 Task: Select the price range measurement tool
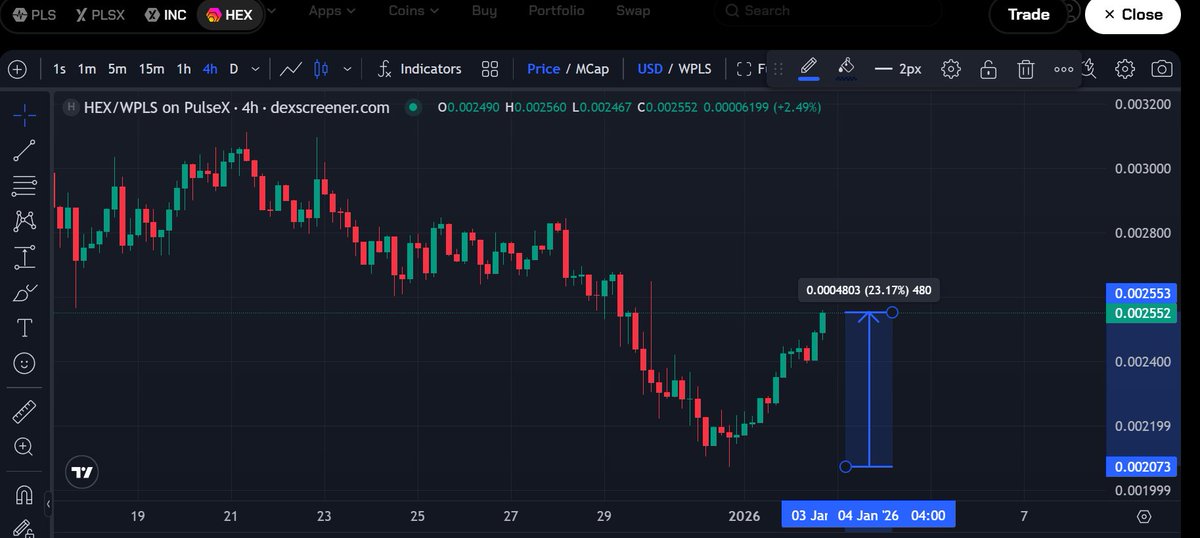tap(25, 257)
